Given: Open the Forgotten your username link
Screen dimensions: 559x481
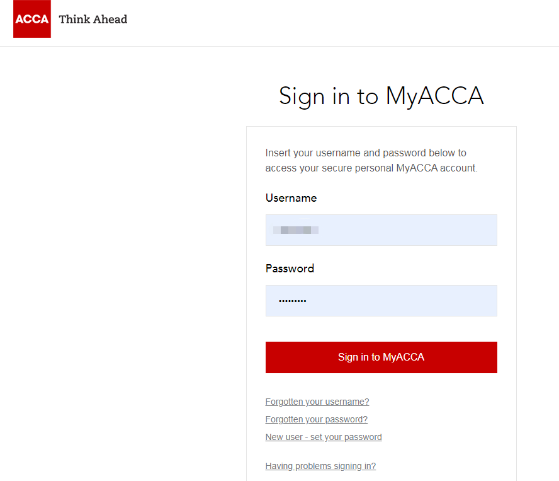Looking at the screenshot, I should pos(317,402).
